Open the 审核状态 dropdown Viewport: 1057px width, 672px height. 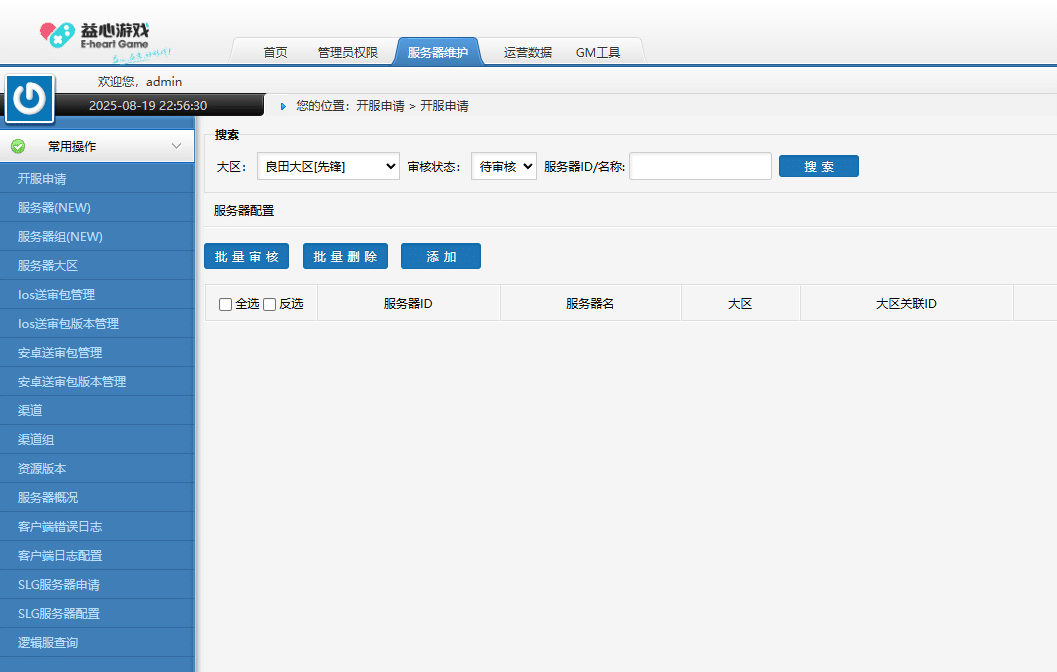(504, 167)
